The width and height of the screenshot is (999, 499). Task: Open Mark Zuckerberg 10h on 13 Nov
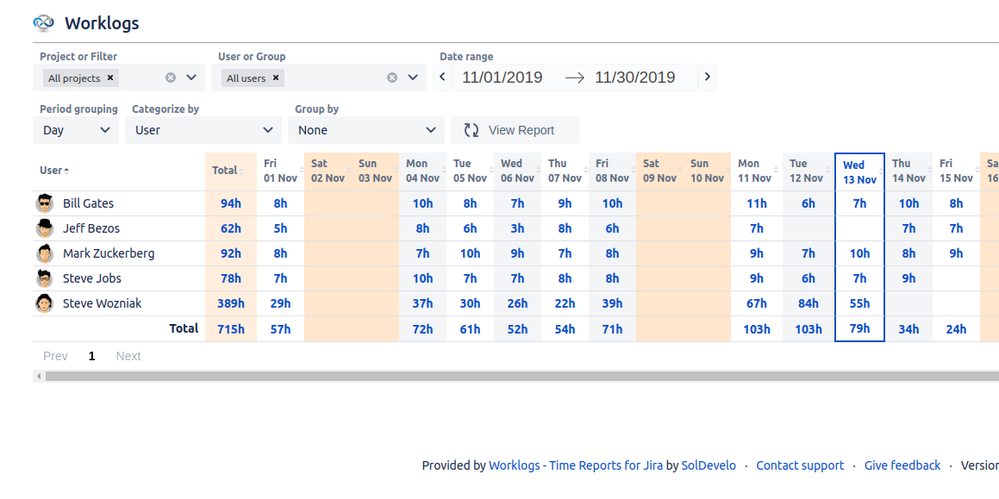pos(859,254)
